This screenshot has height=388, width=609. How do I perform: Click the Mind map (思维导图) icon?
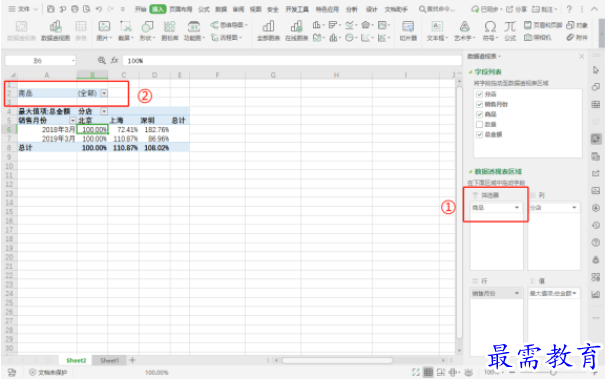(229, 25)
